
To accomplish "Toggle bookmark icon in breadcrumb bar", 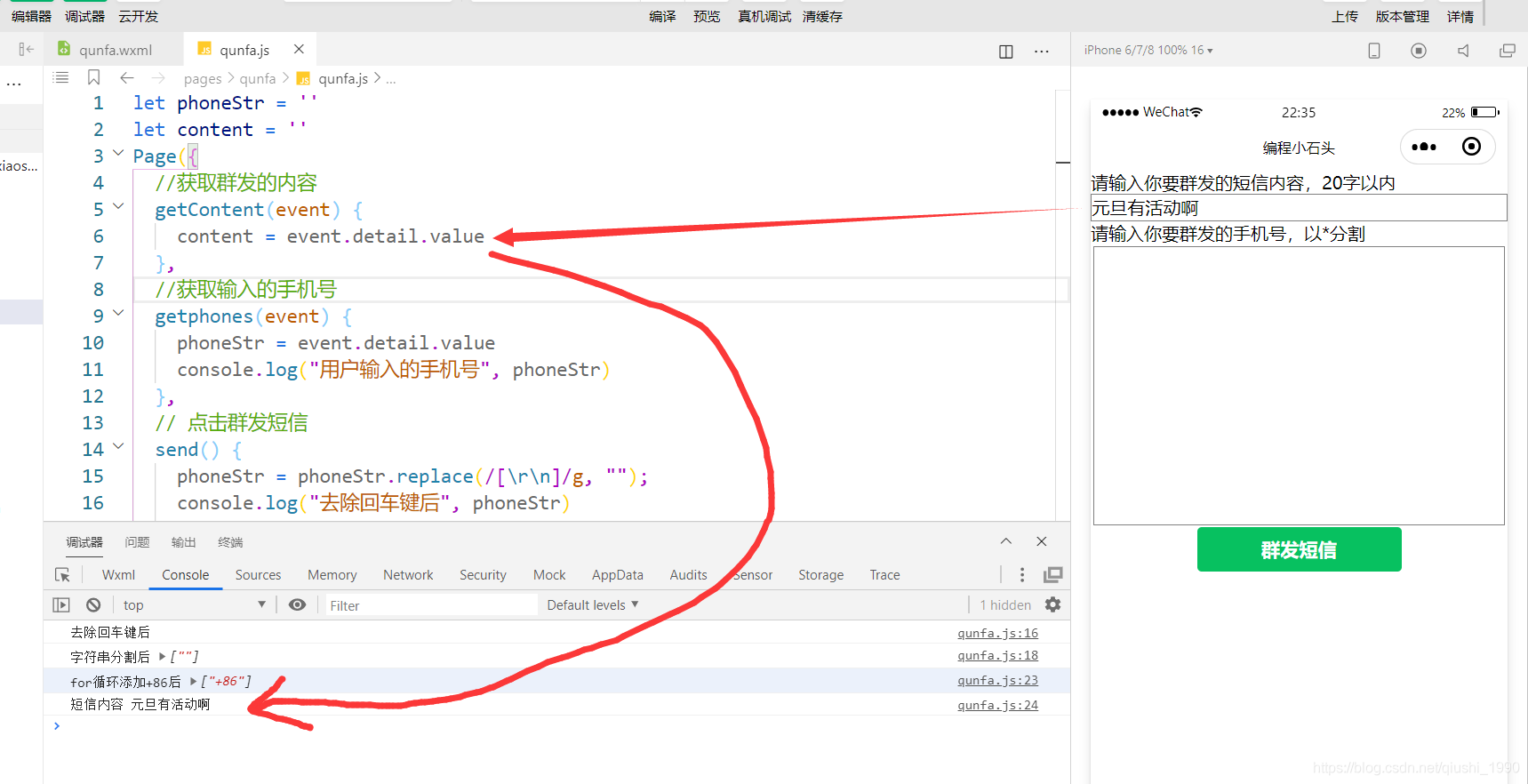I will 93,78.
